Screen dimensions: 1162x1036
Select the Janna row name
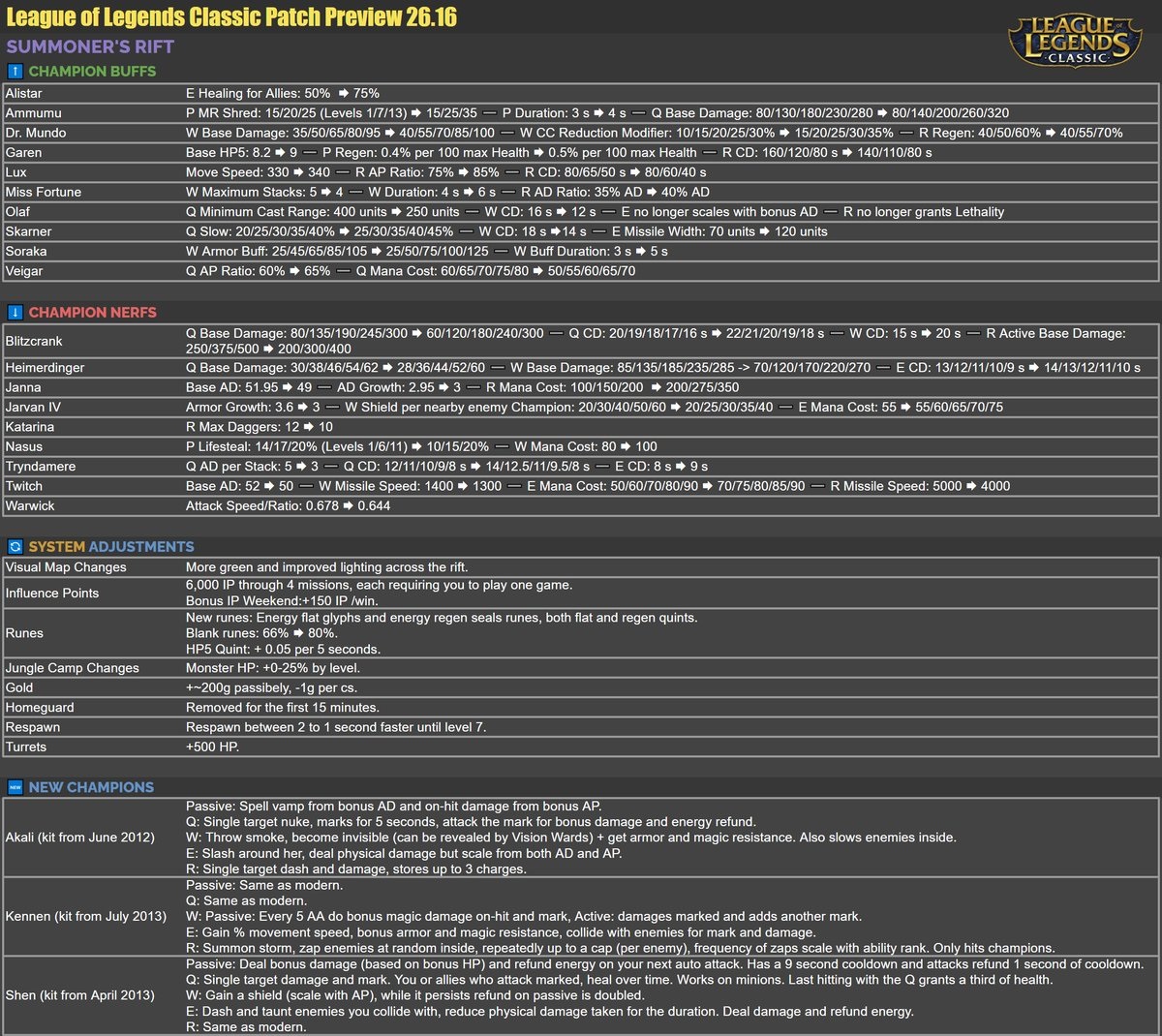coord(23,387)
